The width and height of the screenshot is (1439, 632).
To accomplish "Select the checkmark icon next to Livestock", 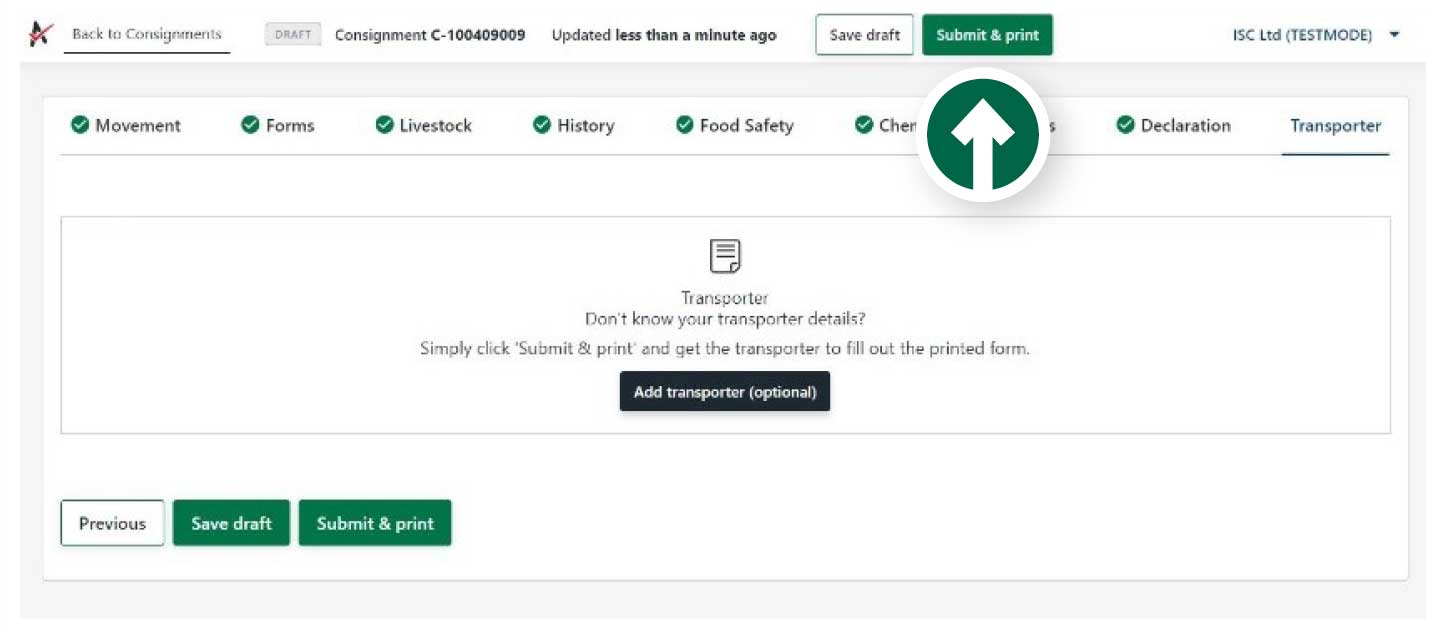I will (x=384, y=125).
